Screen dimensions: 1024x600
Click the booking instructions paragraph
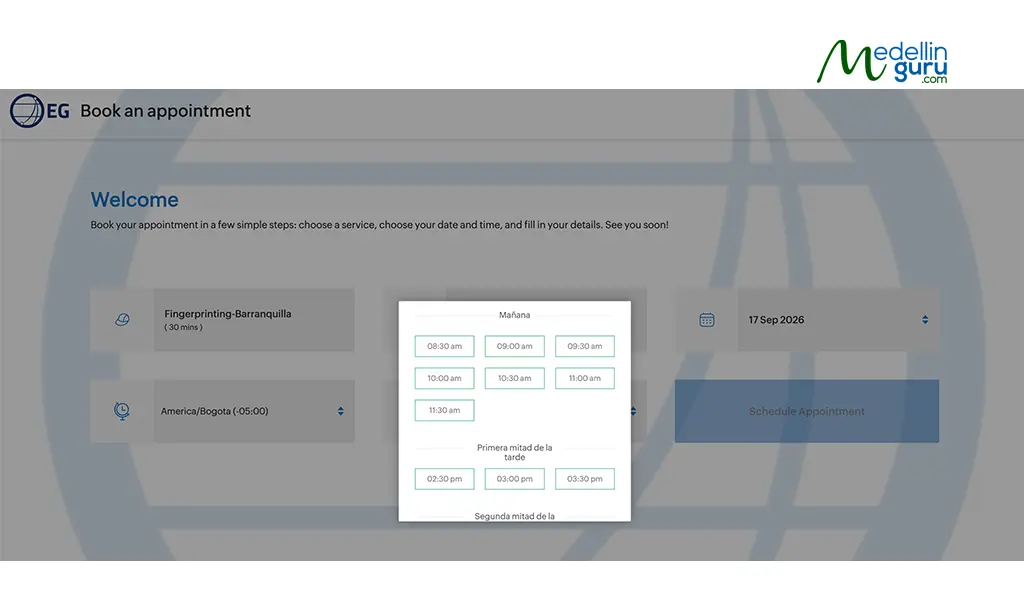[x=379, y=225]
